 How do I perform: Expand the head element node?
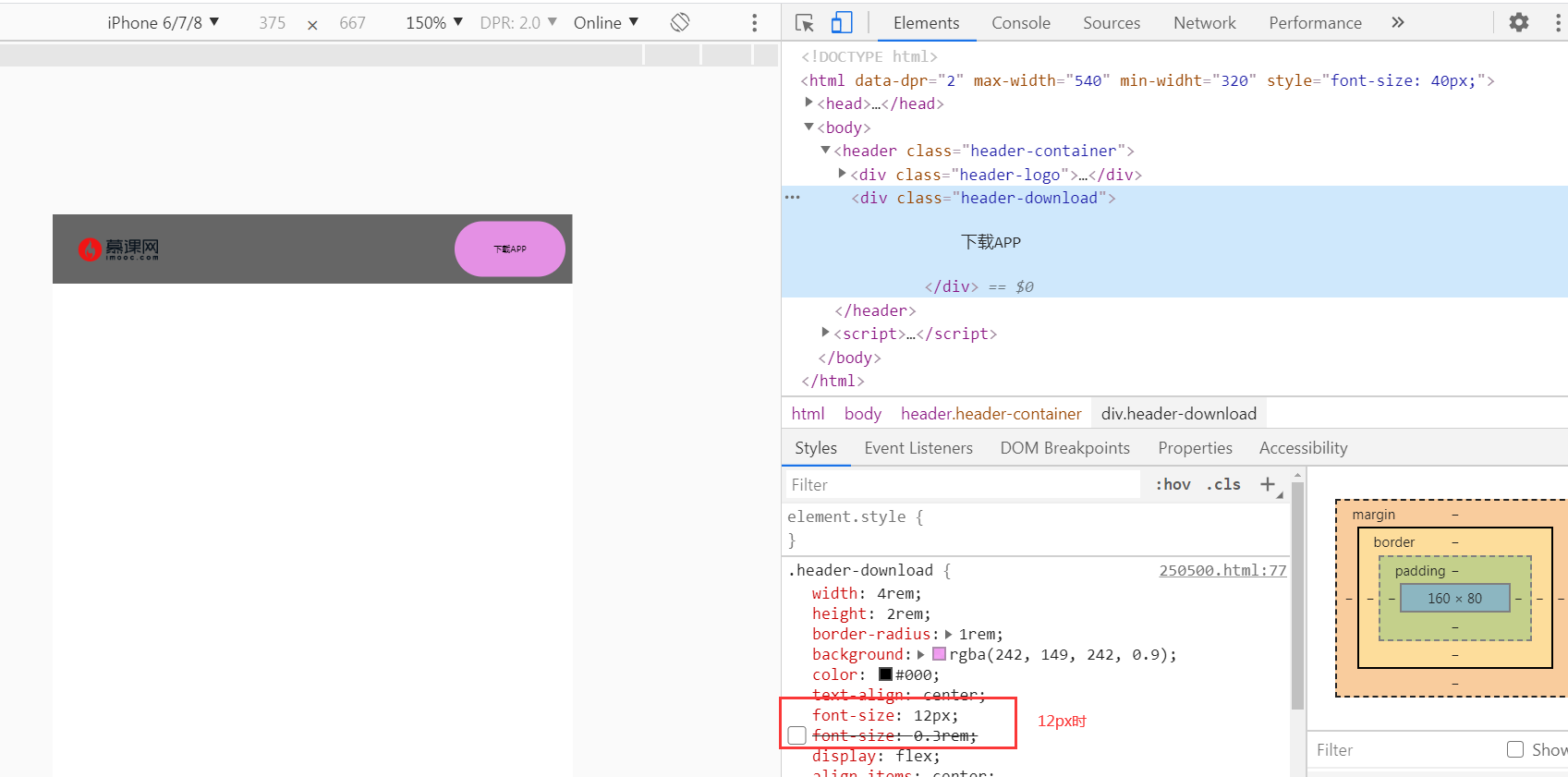pyautogui.click(x=809, y=103)
